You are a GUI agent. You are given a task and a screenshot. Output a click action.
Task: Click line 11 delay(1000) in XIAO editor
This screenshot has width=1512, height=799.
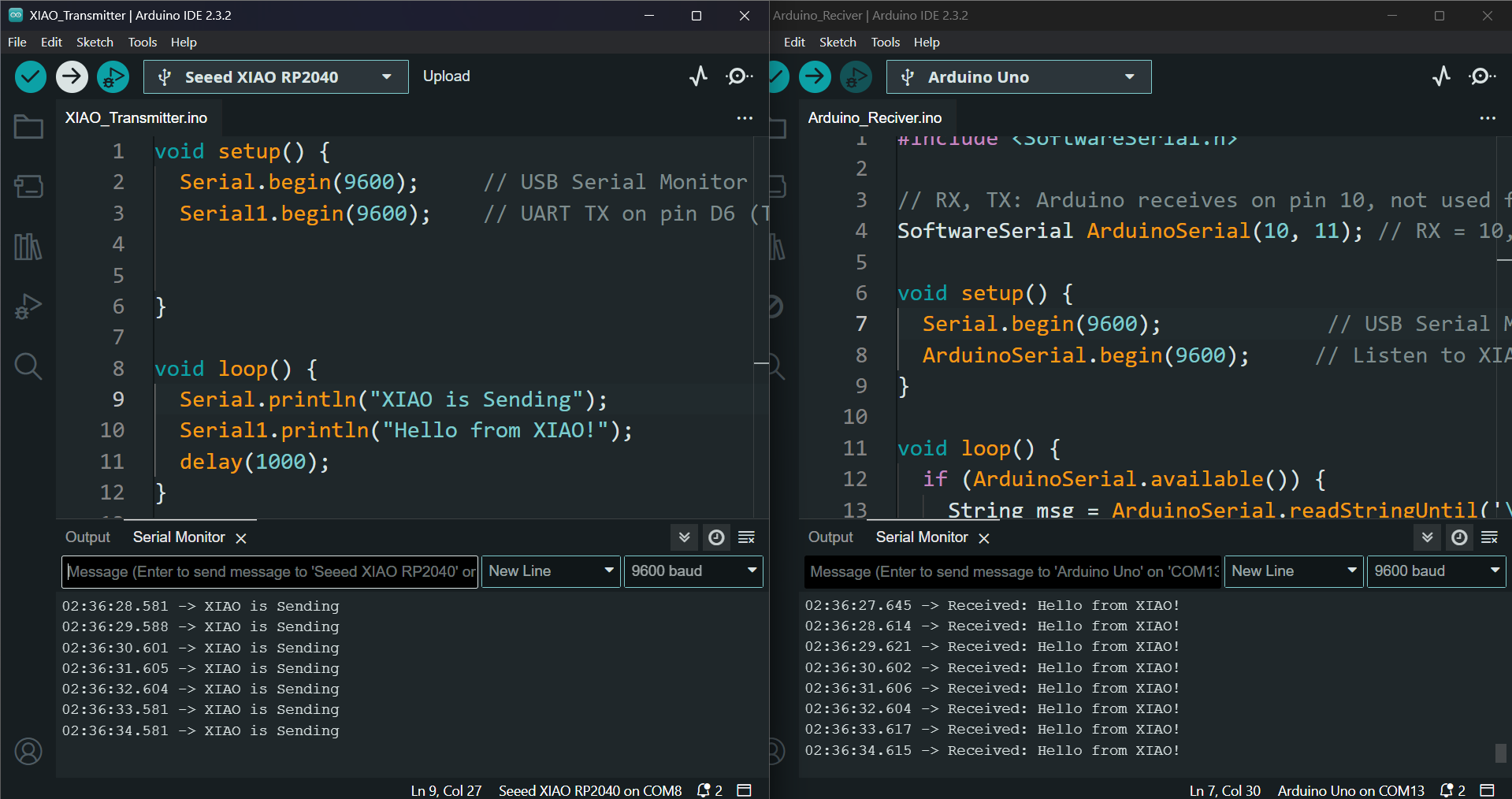pos(254,462)
